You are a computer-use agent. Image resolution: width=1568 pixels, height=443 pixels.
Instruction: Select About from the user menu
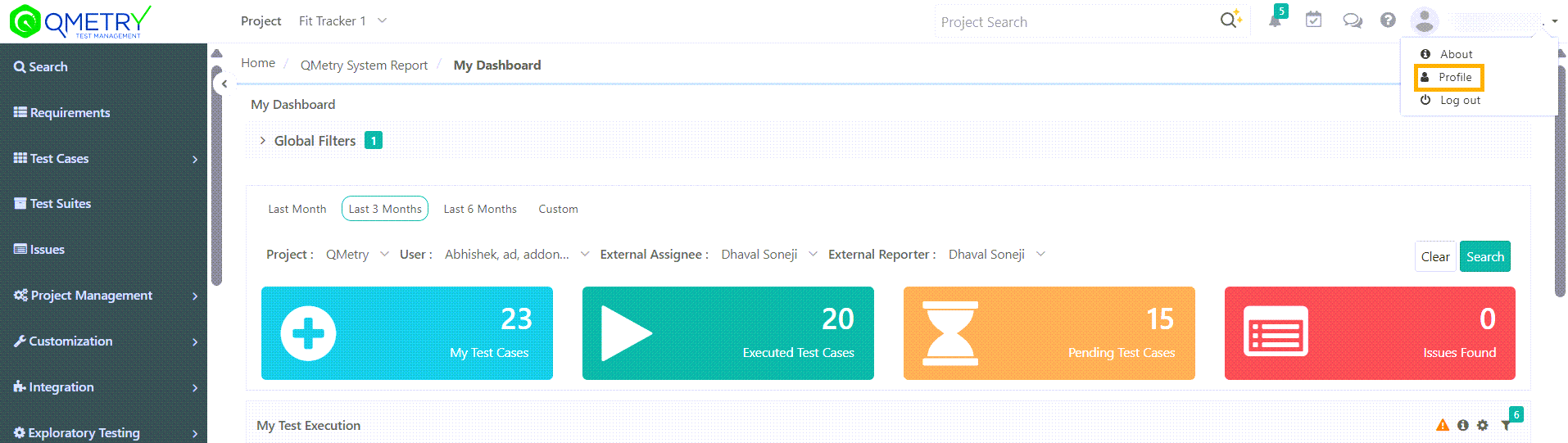1456,54
